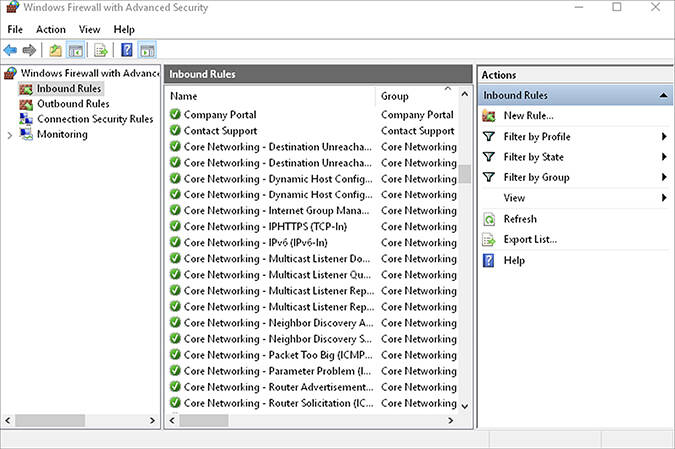Select the Company Portal rule name
675x449 pixels.
click(220, 115)
